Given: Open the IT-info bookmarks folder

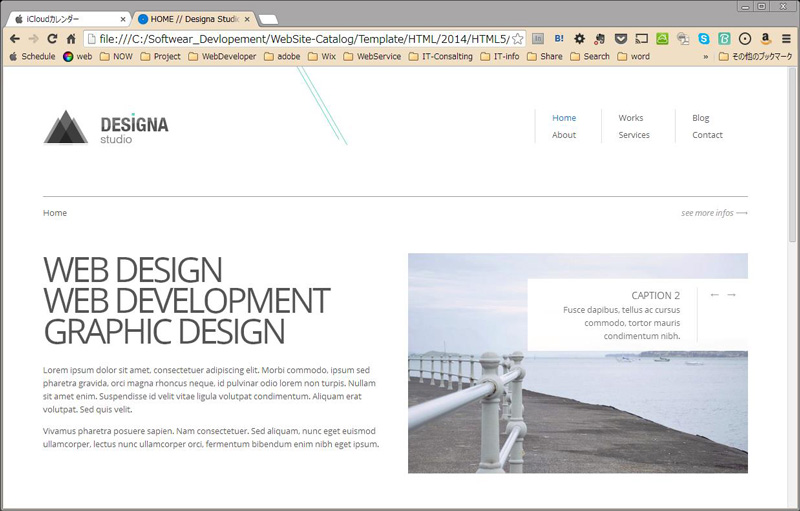Looking at the screenshot, I should click(x=500, y=56).
